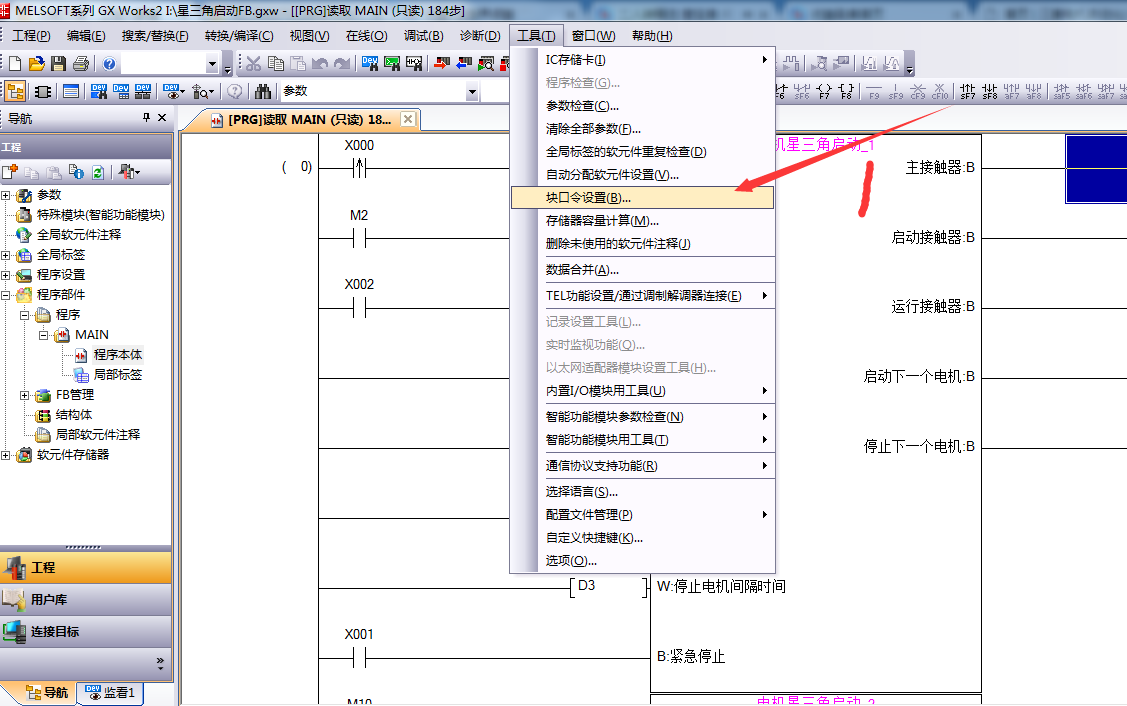Switch to the 监看1 bottom tab

[112, 693]
